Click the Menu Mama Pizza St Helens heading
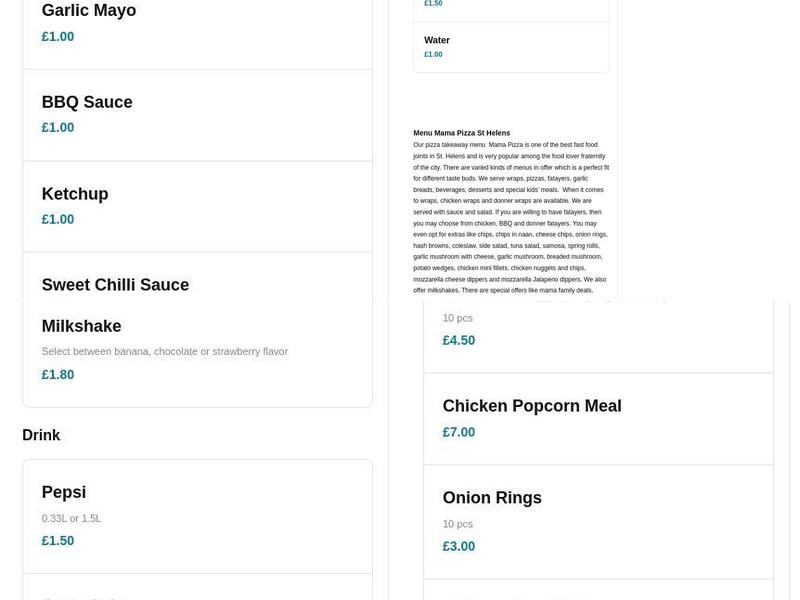 (461, 132)
